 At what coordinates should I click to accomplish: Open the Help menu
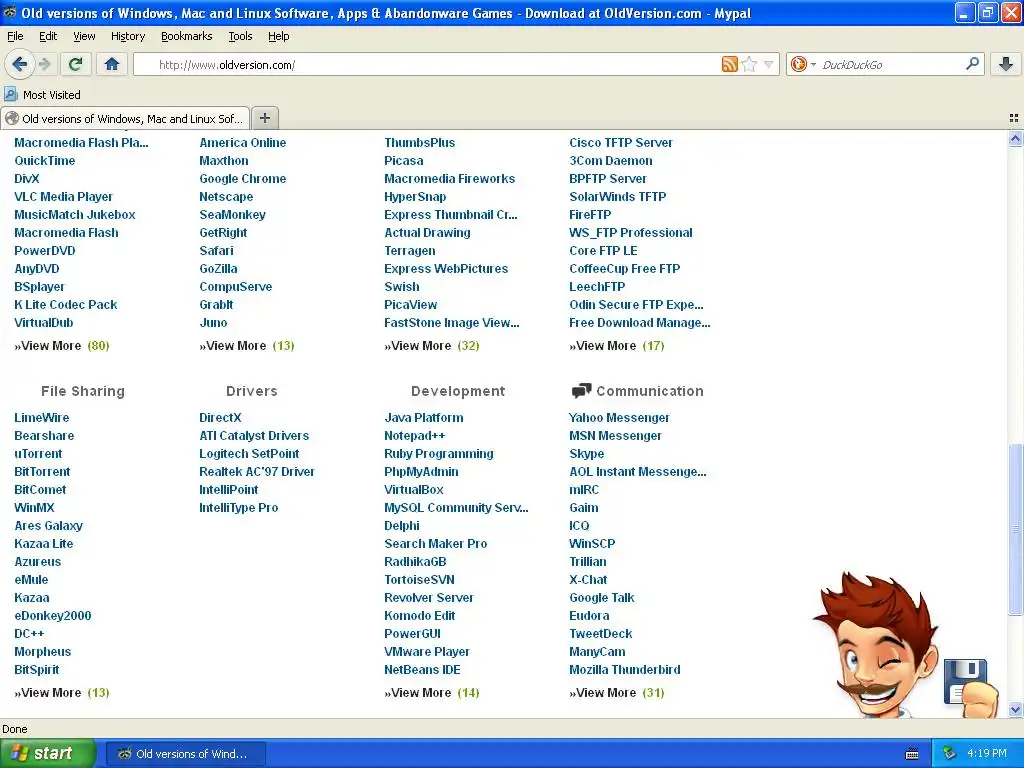(x=279, y=36)
